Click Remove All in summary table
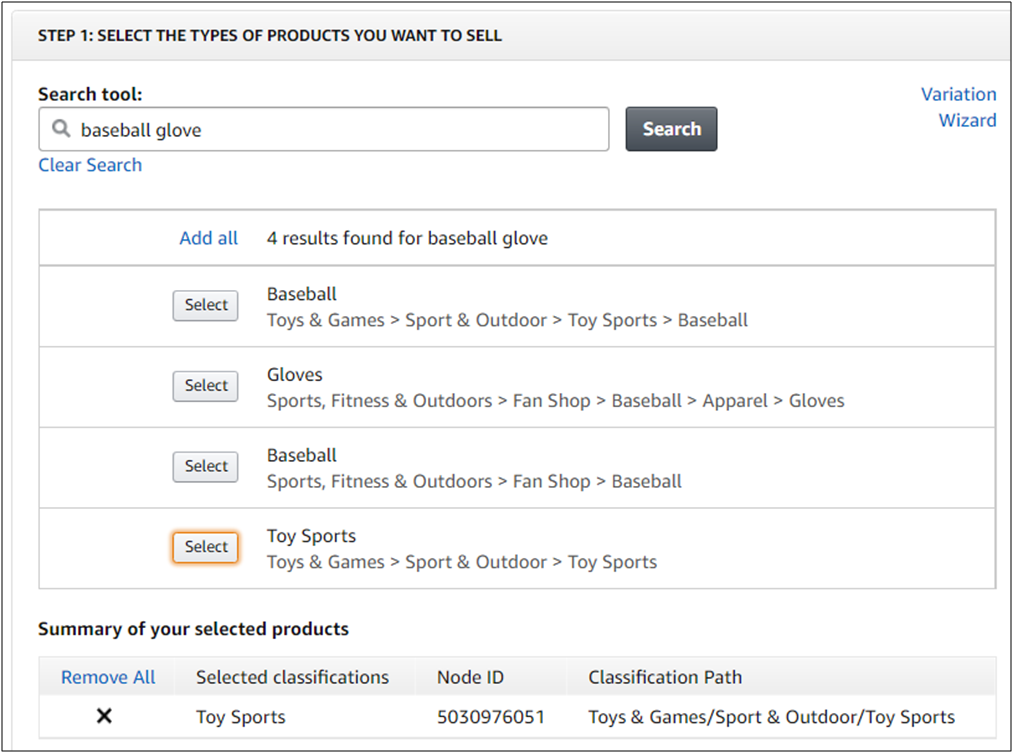Screen dimensions: 1013x752 108,677
